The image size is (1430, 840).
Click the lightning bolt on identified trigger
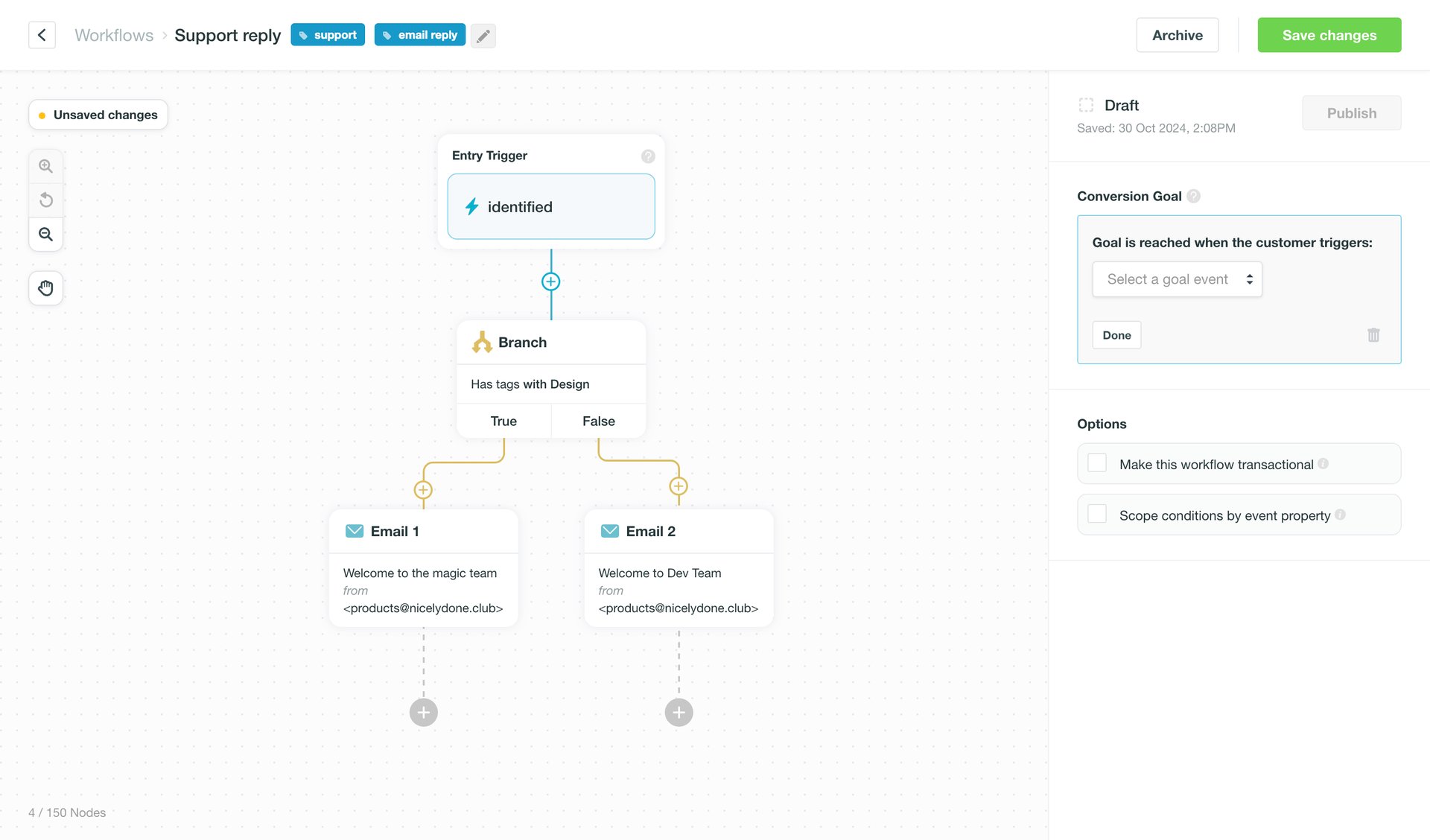pos(471,207)
